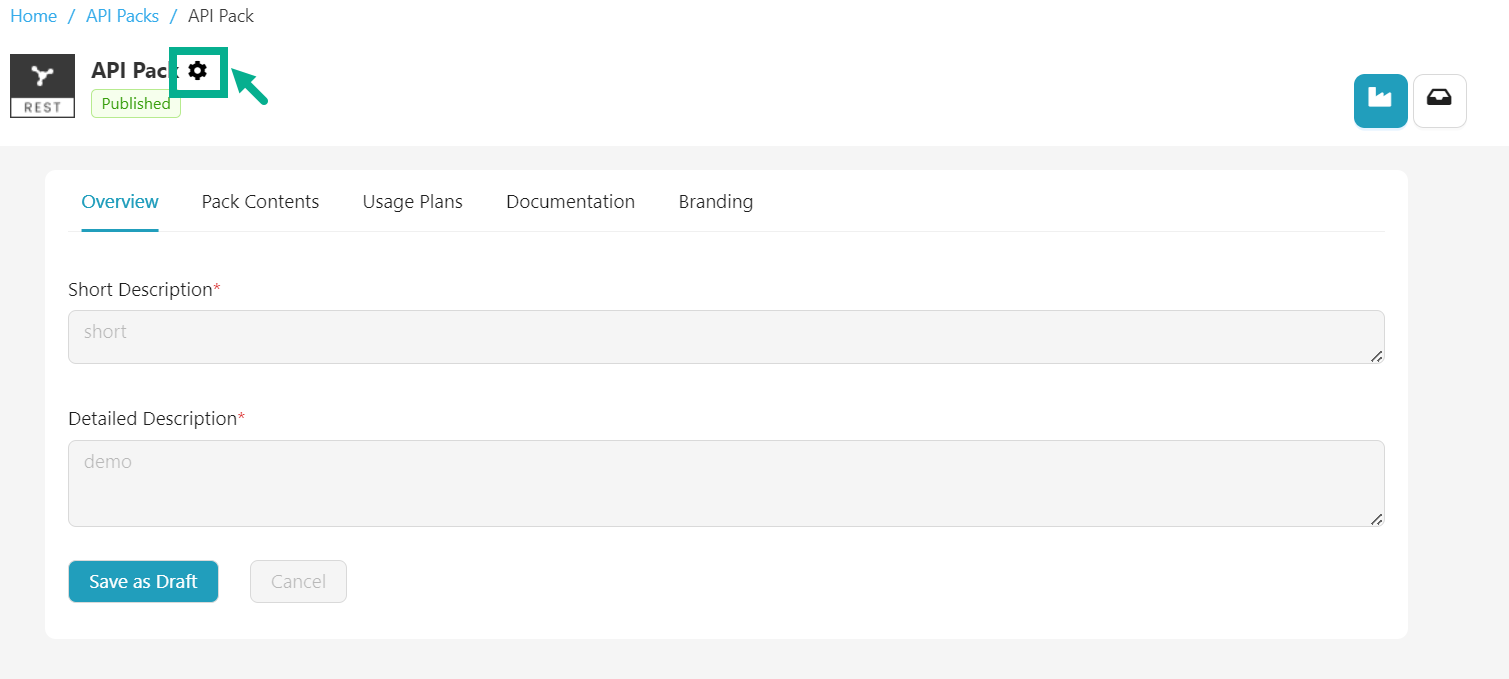Click the blue factory icon button

pos(1380,101)
